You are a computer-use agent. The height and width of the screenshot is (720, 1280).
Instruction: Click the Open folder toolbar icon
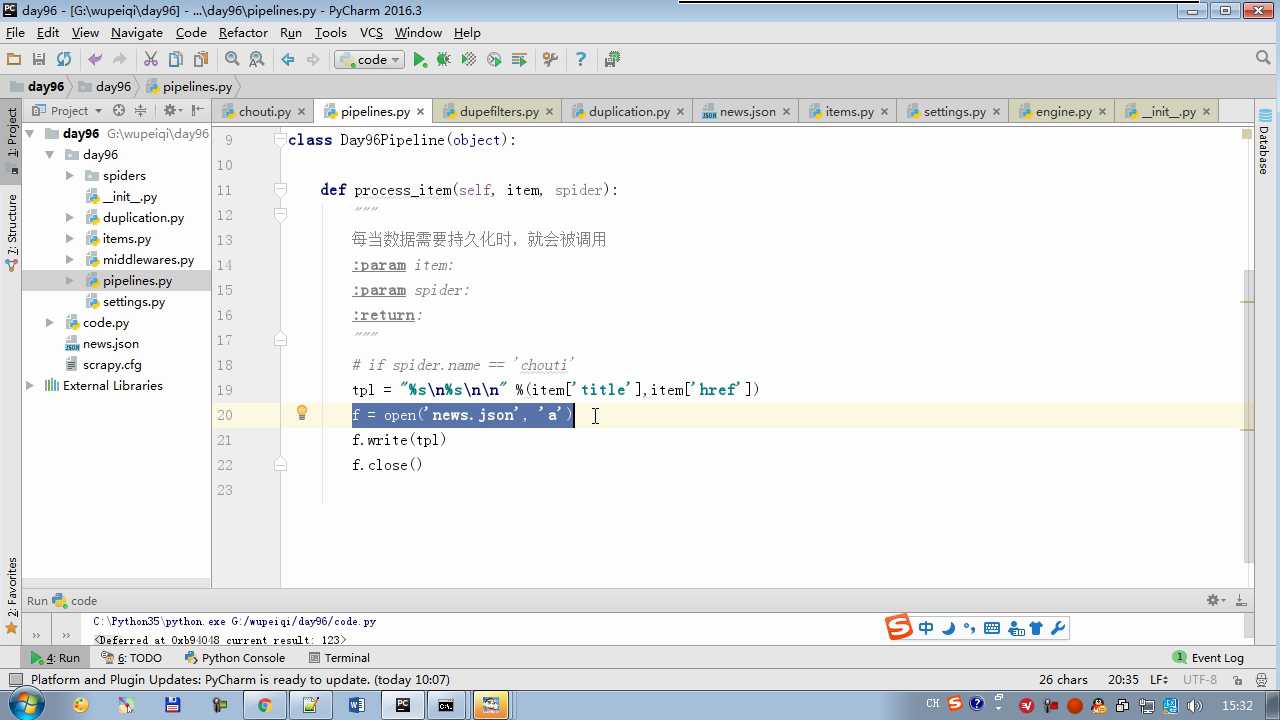(x=14, y=60)
